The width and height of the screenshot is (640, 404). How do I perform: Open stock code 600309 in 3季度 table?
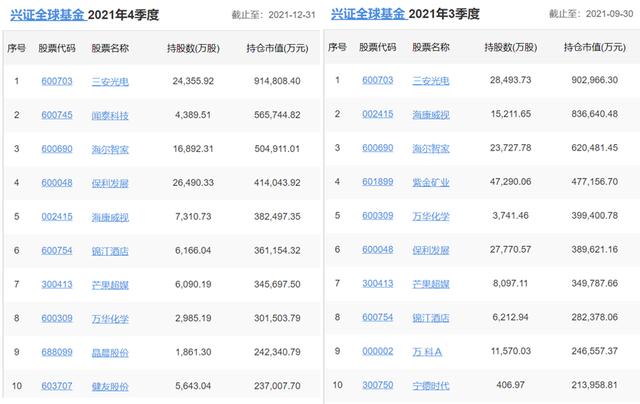(x=378, y=215)
